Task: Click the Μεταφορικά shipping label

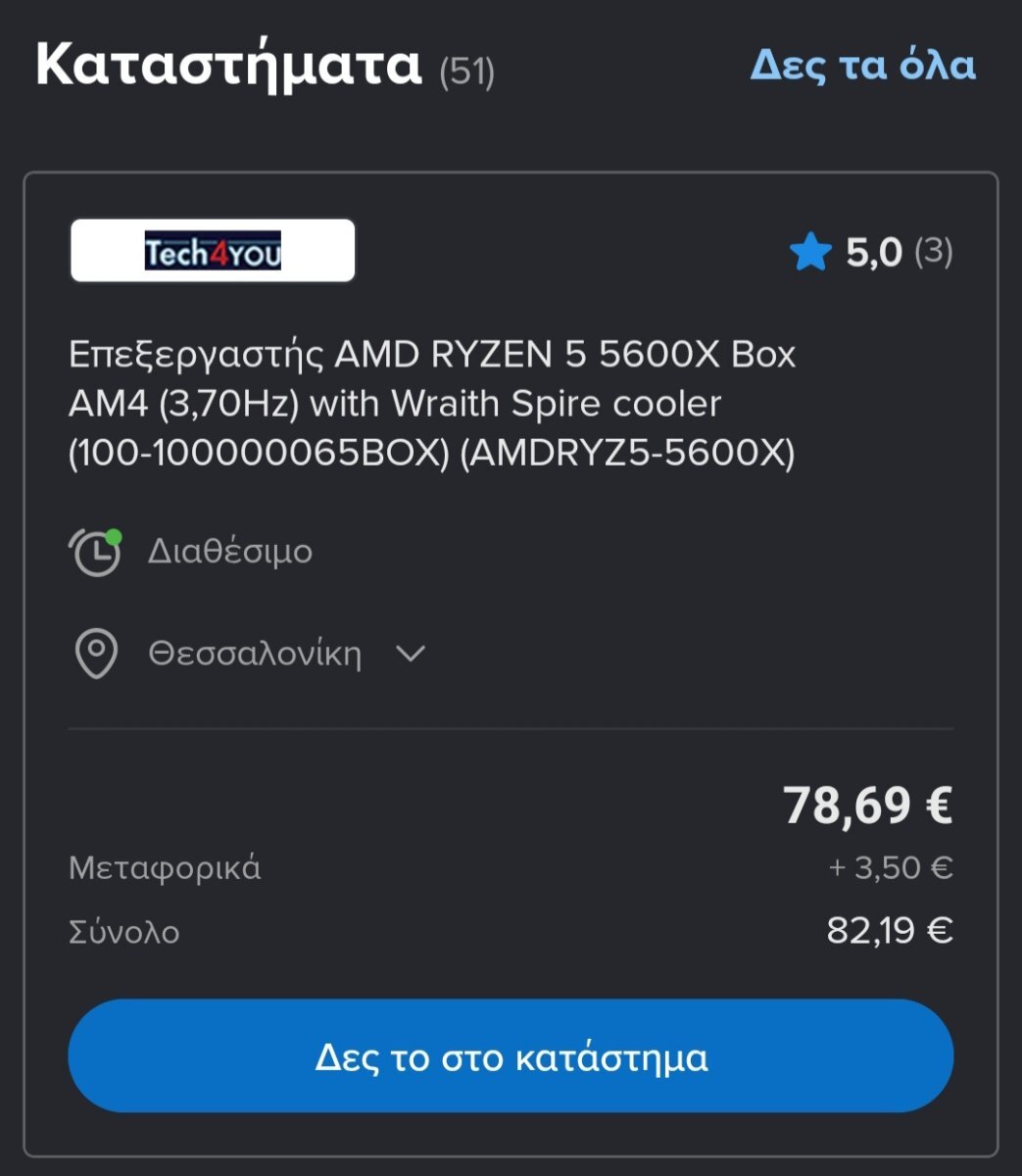Action: pos(165,867)
